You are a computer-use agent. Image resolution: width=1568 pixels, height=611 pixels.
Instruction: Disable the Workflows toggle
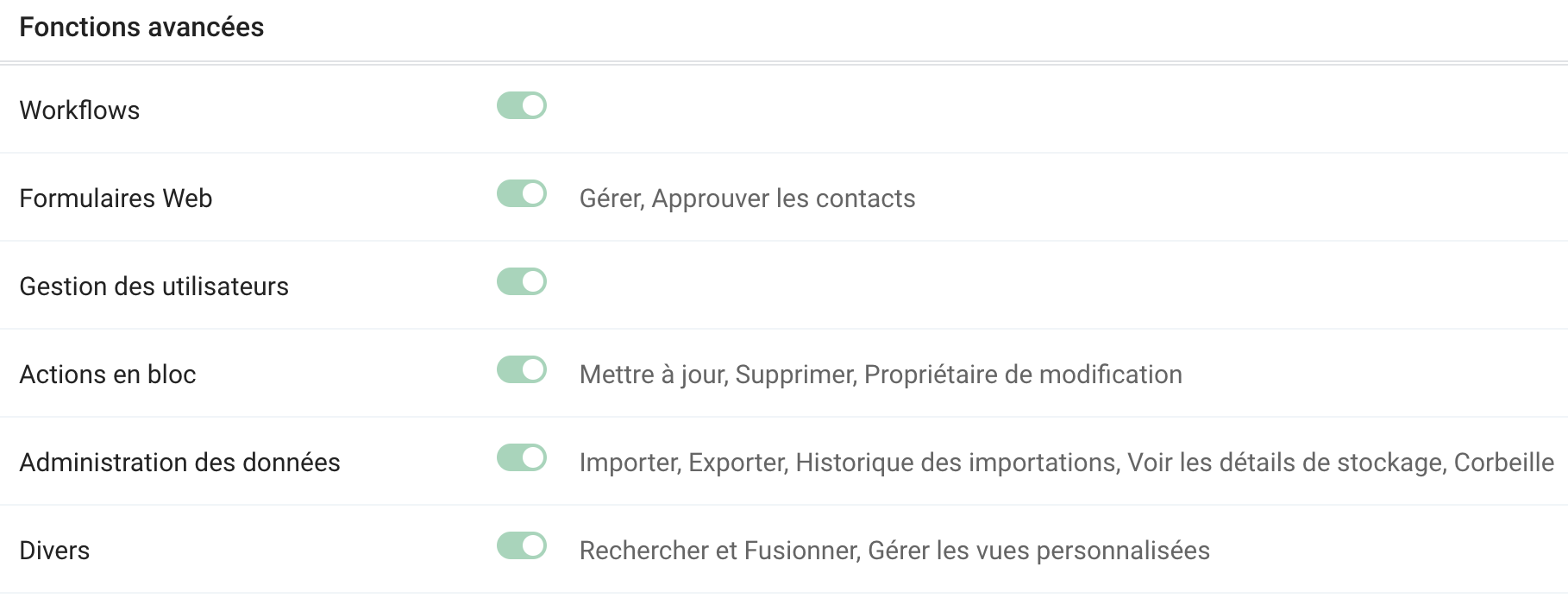pyautogui.click(x=522, y=106)
